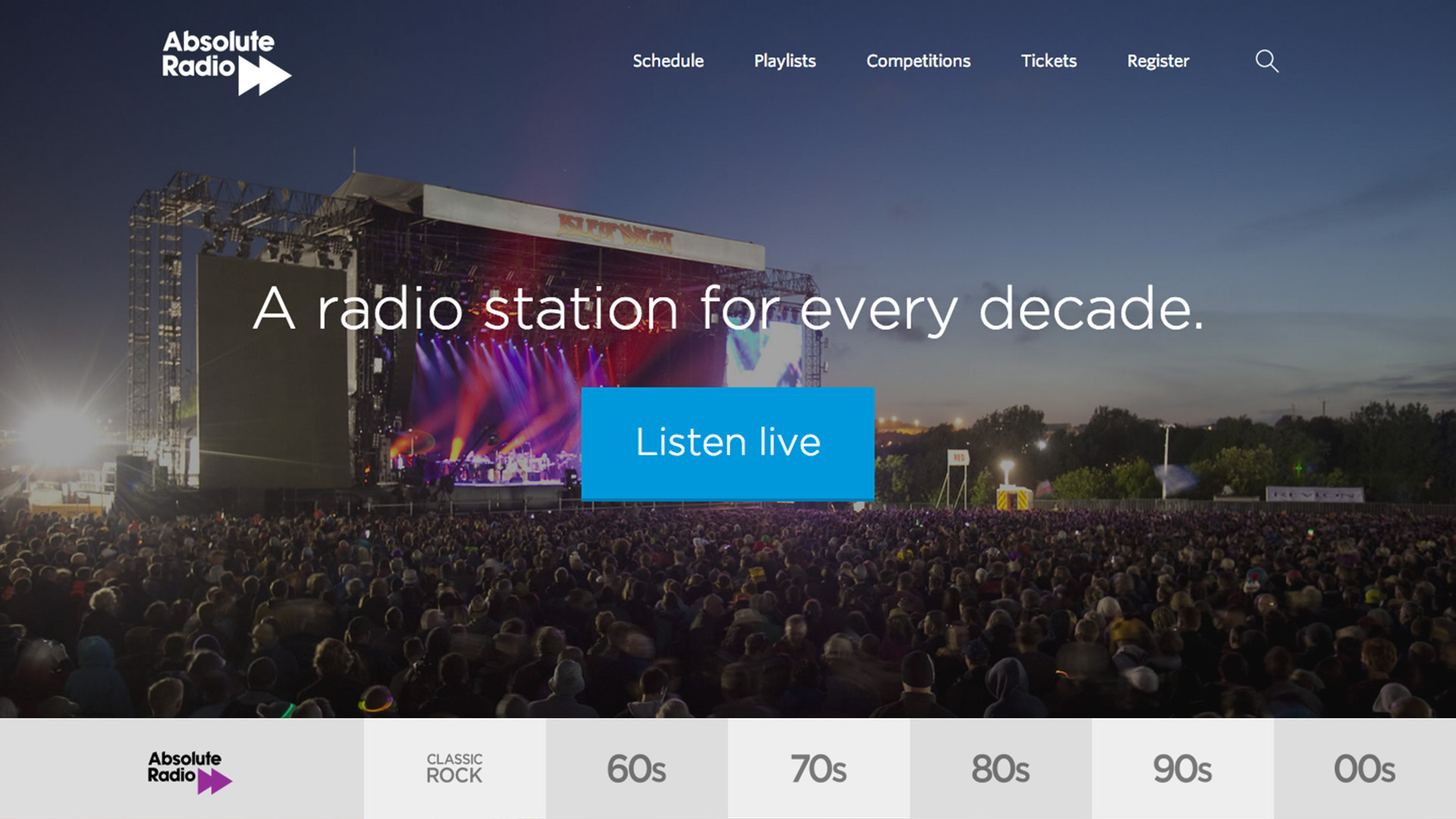
Task: Expand the Playlists dropdown navigation
Action: point(784,60)
